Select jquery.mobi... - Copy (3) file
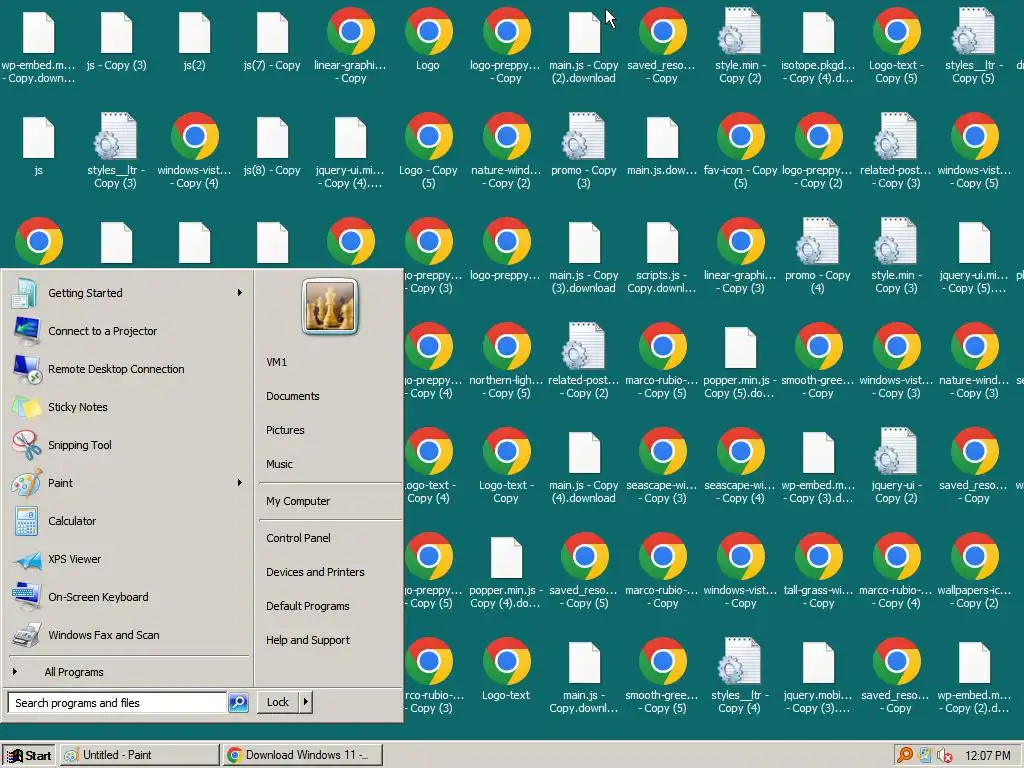The image size is (1024, 768). tap(818, 676)
